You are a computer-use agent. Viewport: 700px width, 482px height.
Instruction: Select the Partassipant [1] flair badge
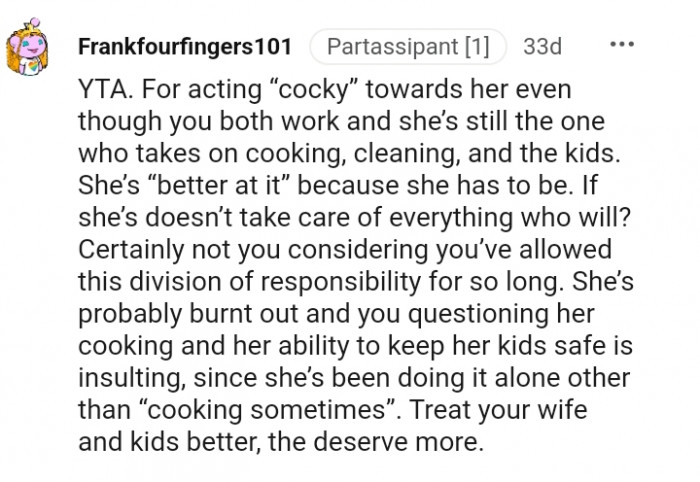tap(408, 46)
